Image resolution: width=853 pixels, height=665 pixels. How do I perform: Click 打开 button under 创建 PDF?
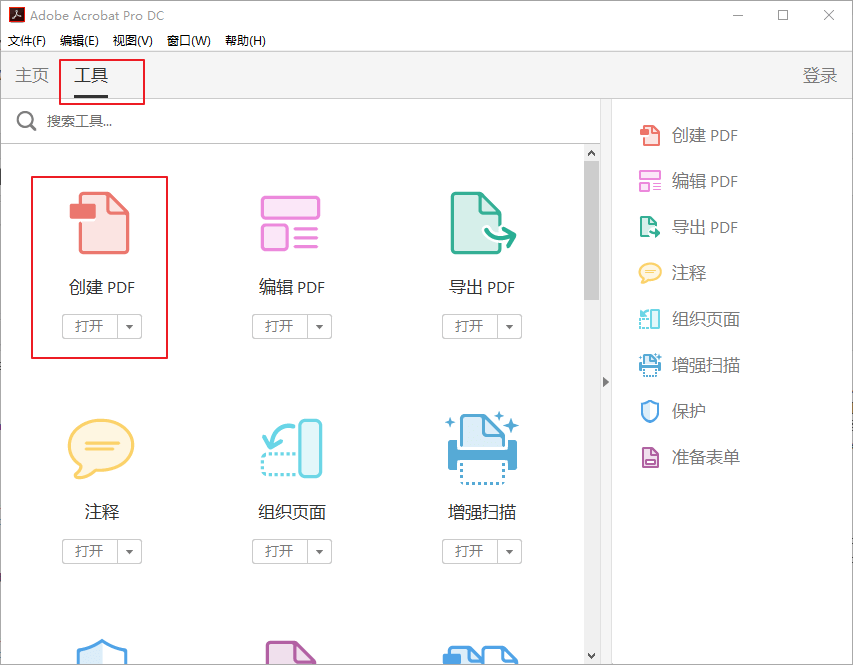[x=90, y=327]
